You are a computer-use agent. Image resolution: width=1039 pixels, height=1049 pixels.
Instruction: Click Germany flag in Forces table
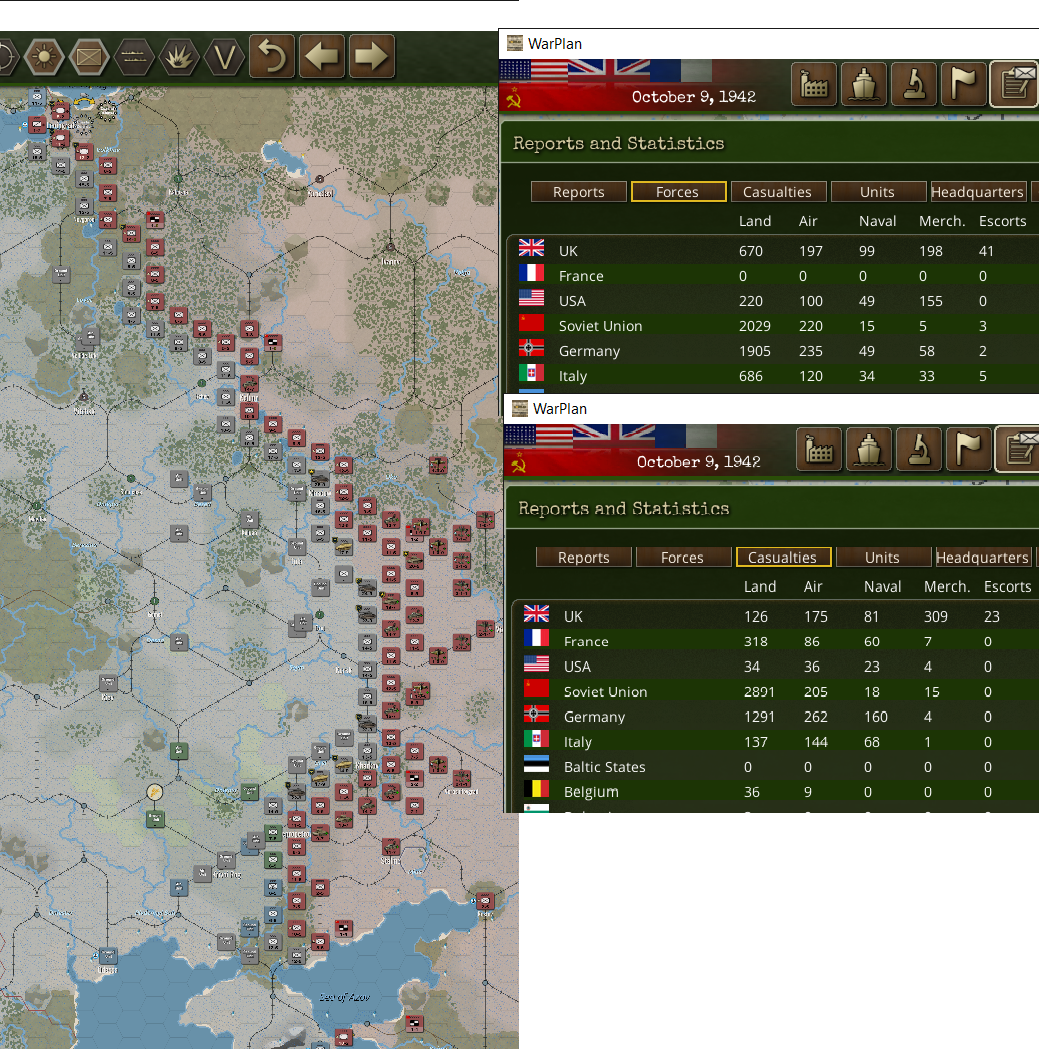(x=531, y=348)
